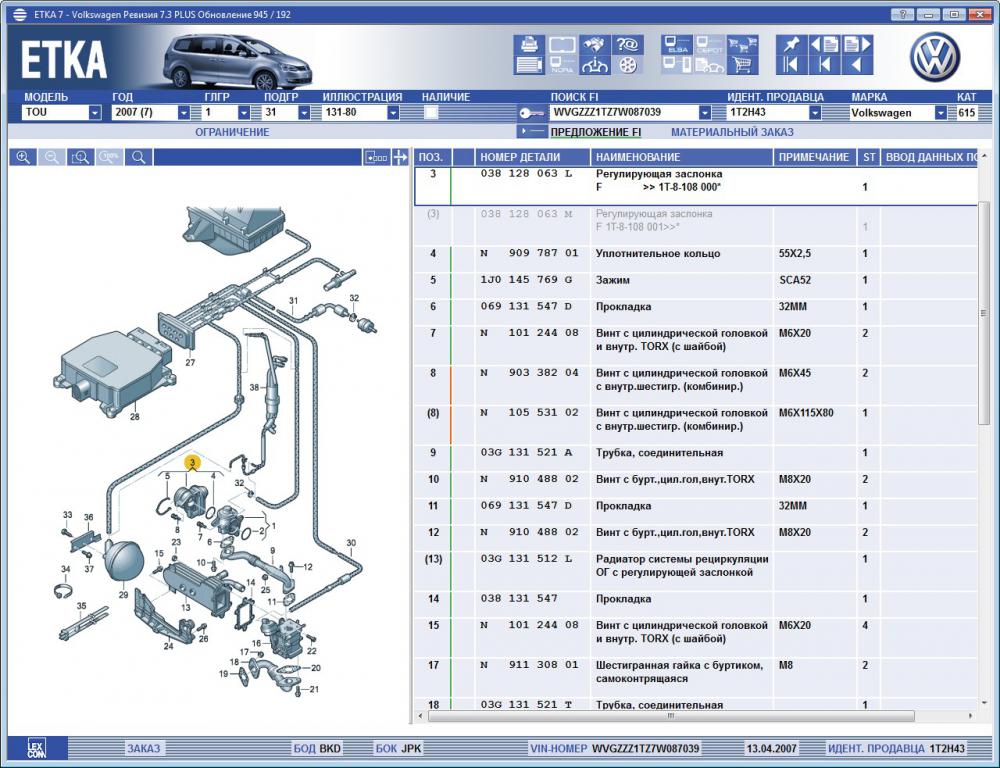Open the DEPOT icon
Screen dimensions: 1000x768
tap(709, 45)
